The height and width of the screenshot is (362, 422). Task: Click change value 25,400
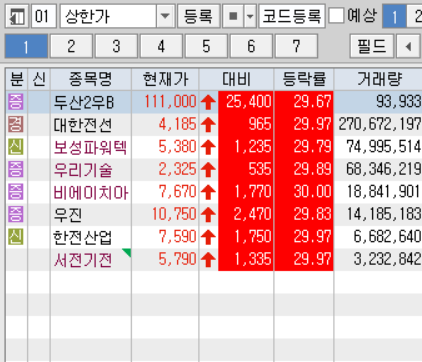pyautogui.click(x=249, y=102)
